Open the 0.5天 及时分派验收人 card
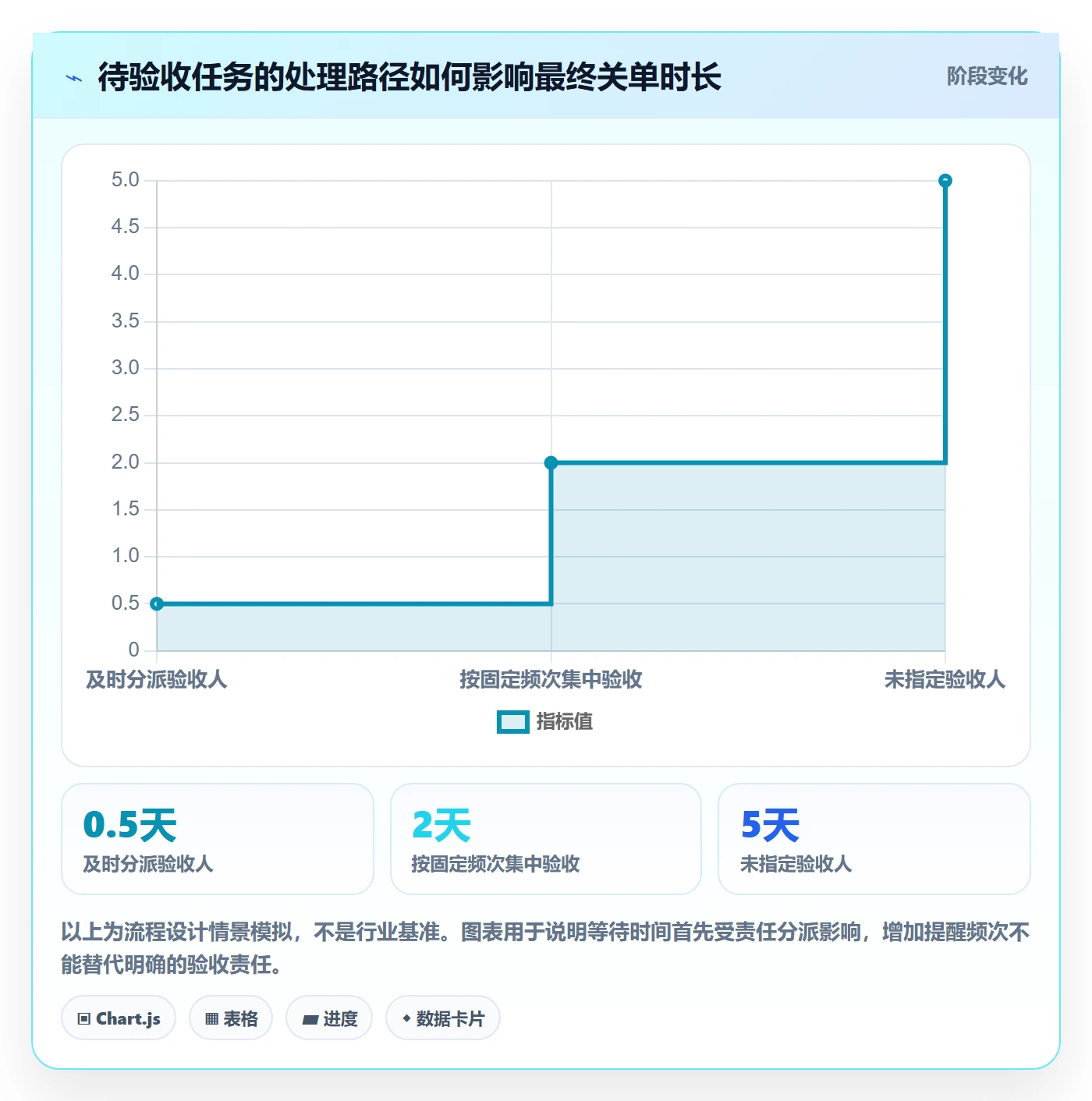Image resolution: width=1092 pixels, height=1101 pixels. pos(218,839)
